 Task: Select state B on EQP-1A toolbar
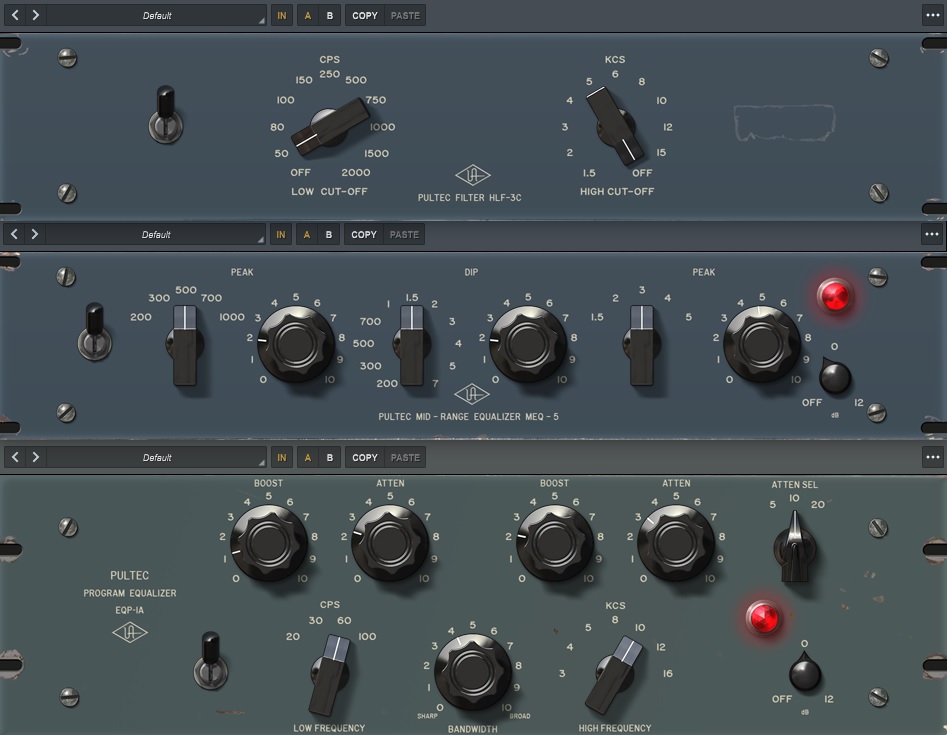click(x=330, y=458)
